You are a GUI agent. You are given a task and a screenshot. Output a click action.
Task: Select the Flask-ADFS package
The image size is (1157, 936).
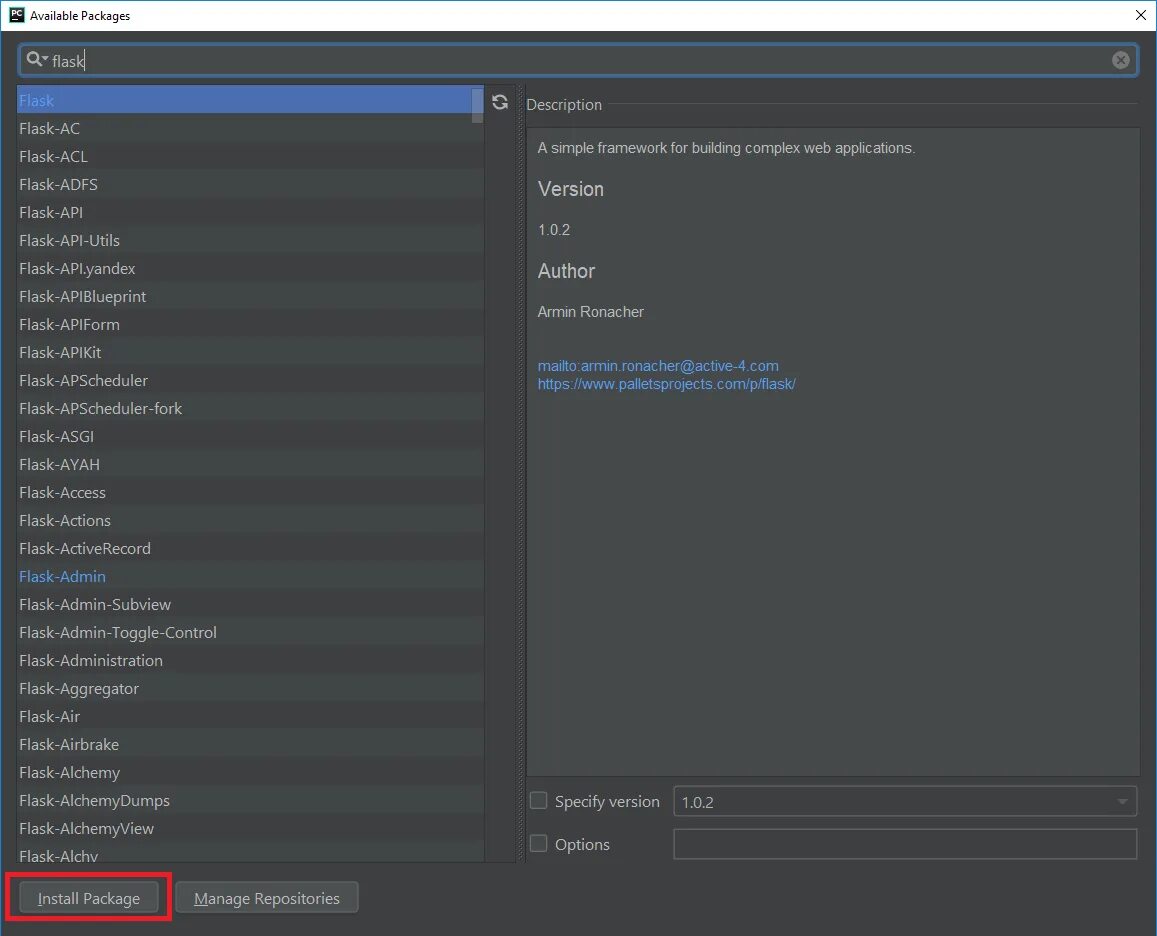pyautogui.click(x=249, y=185)
